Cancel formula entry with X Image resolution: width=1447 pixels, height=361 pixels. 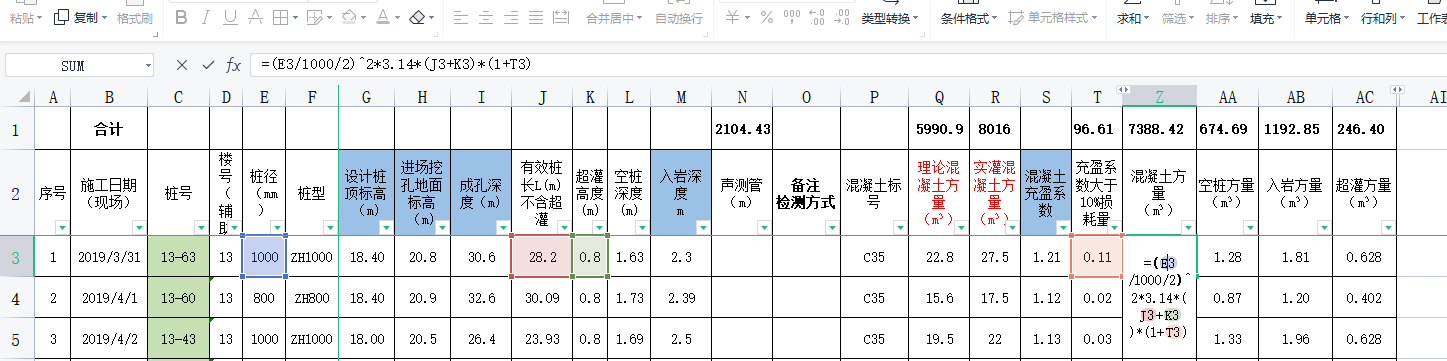tap(181, 65)
